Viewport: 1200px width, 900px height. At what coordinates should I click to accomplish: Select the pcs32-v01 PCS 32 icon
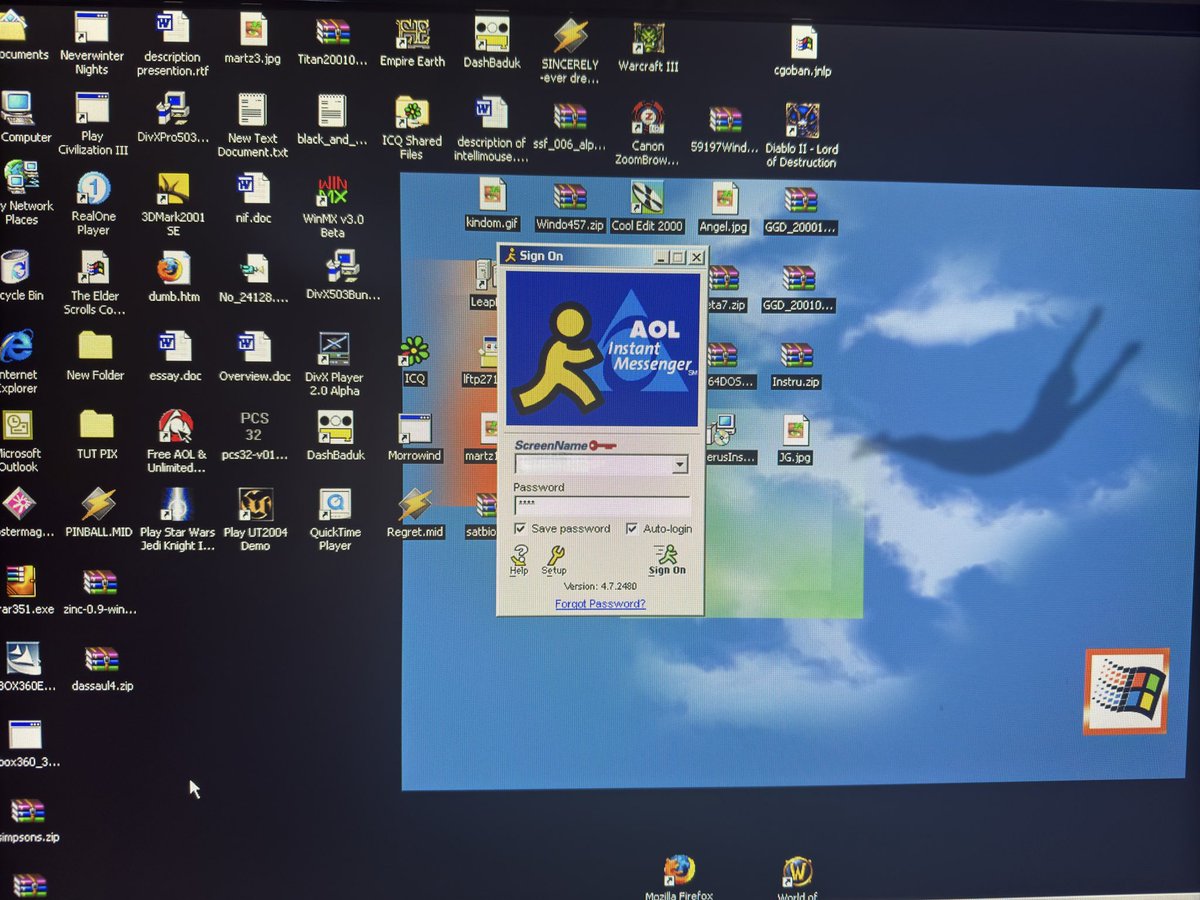coord(254,427)
